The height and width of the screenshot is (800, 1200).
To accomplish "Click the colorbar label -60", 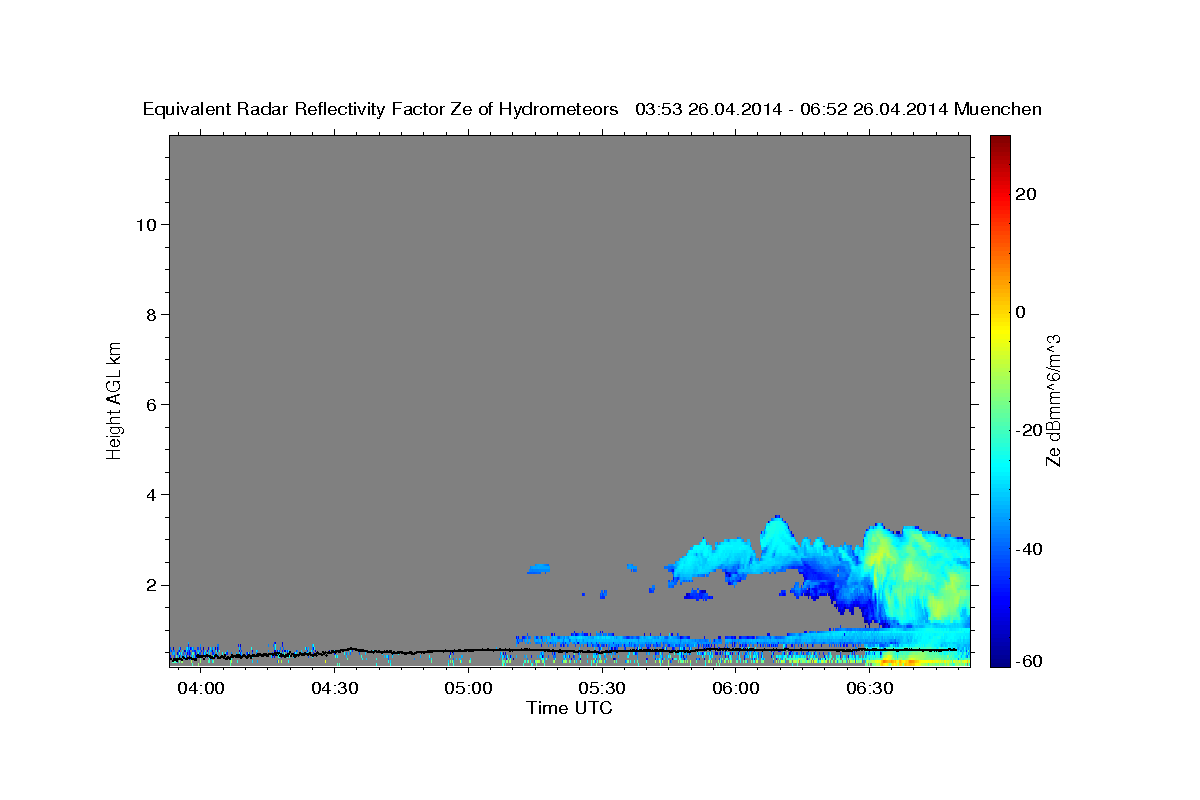I will [1028, 661].
